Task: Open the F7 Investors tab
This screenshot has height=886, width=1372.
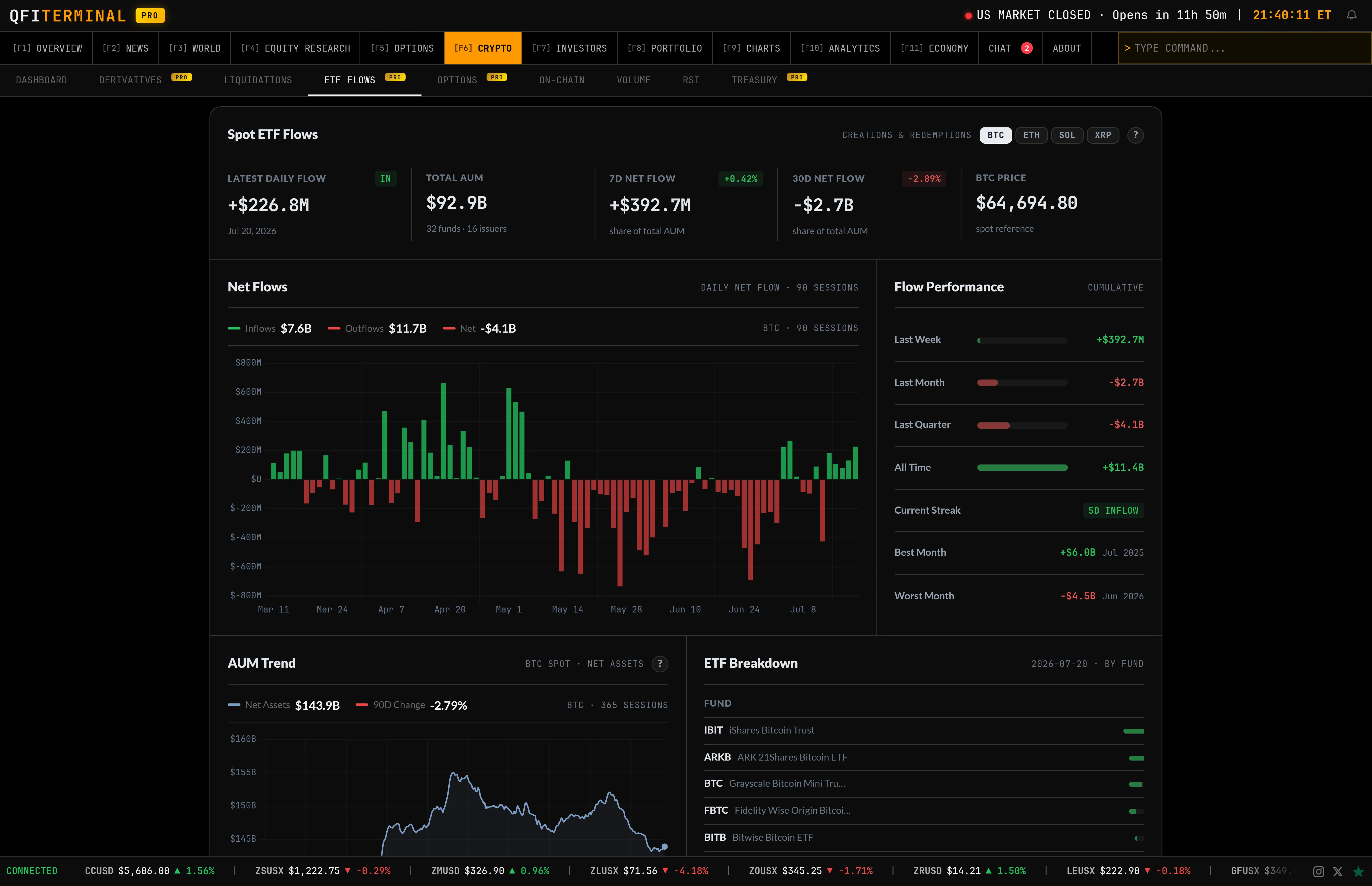Action: click(x=569, y=48)
